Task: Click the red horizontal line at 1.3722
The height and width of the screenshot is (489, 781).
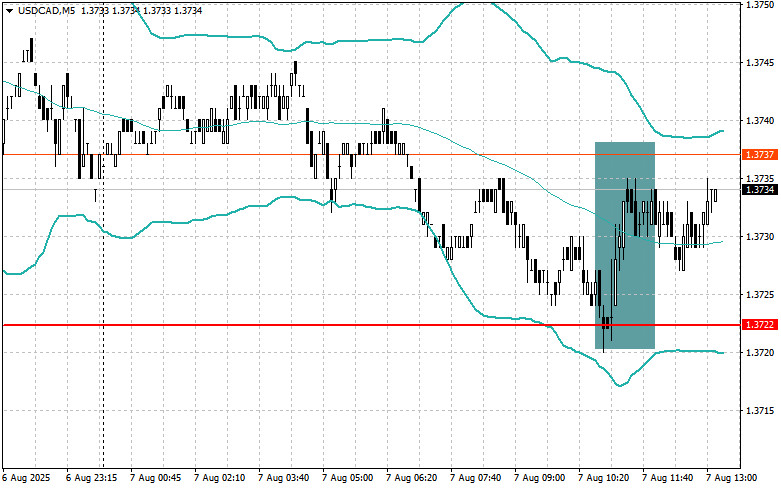Action: pos(299,325)
